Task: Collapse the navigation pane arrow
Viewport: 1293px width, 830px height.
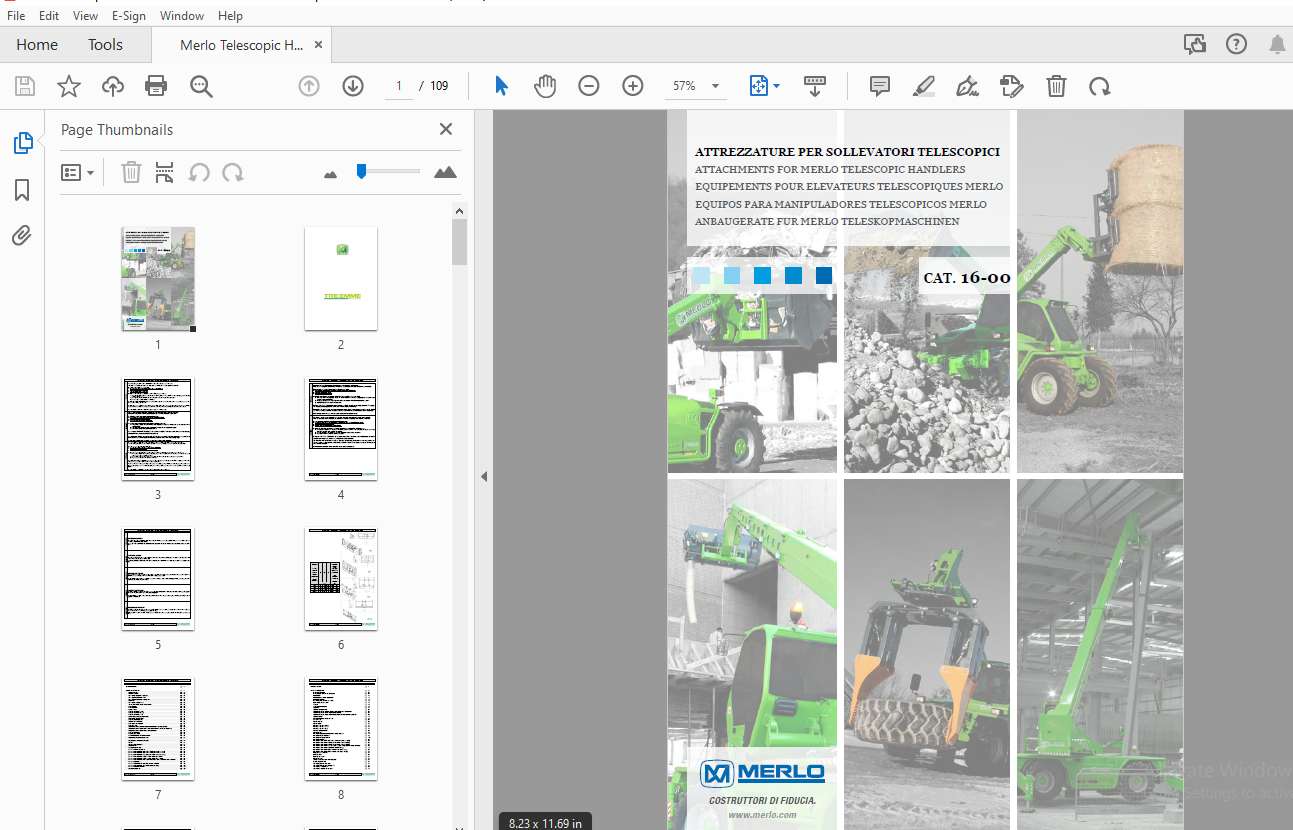Action: point(484,476)
